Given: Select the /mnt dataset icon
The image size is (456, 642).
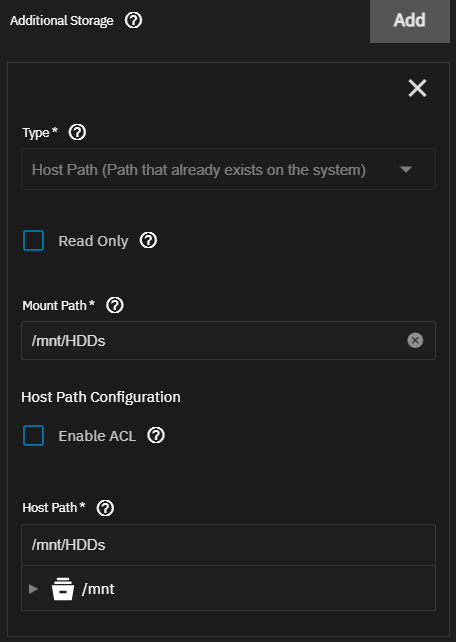Looking at the screenshot, I should tap(63, 589).
